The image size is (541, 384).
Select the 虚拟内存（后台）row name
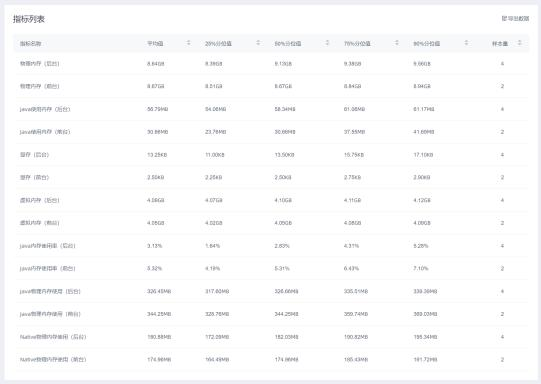[x=40, y=200]
